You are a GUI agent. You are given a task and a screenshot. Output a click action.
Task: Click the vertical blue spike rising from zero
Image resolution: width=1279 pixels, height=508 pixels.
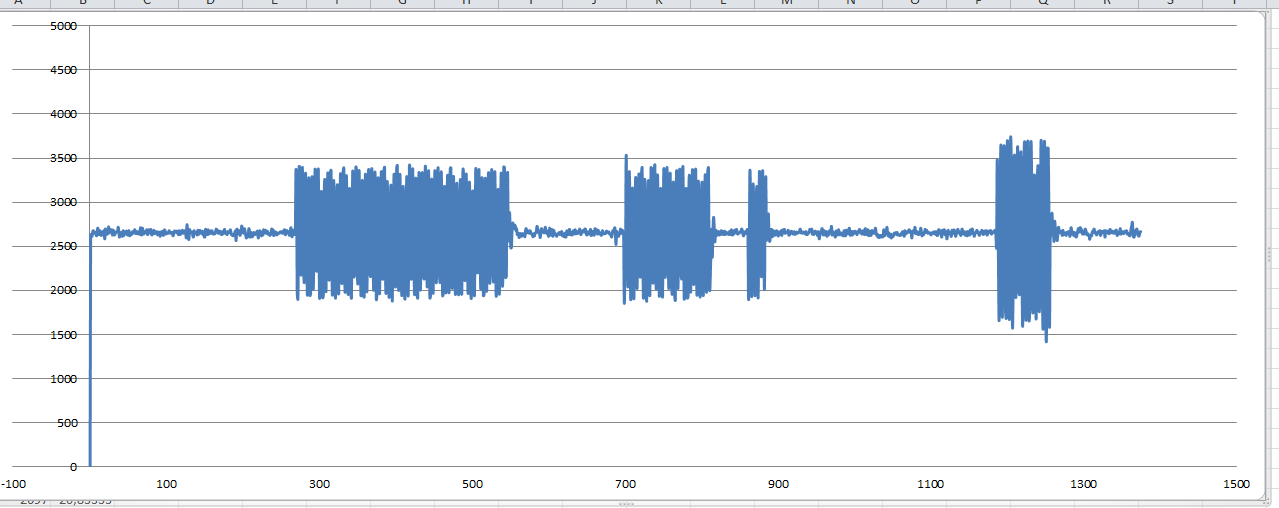[90, 350]
